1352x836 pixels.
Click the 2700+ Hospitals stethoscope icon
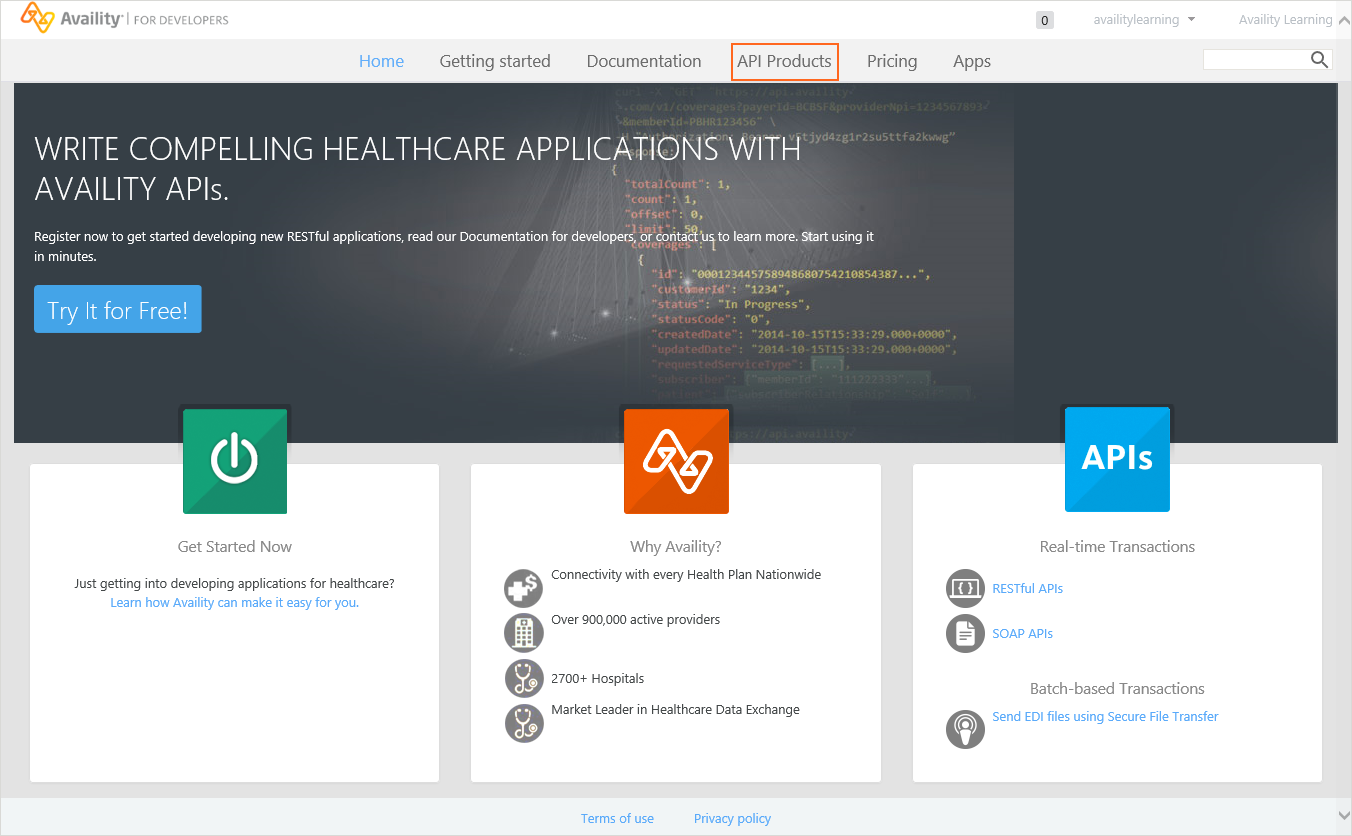[x=524, y=678]
